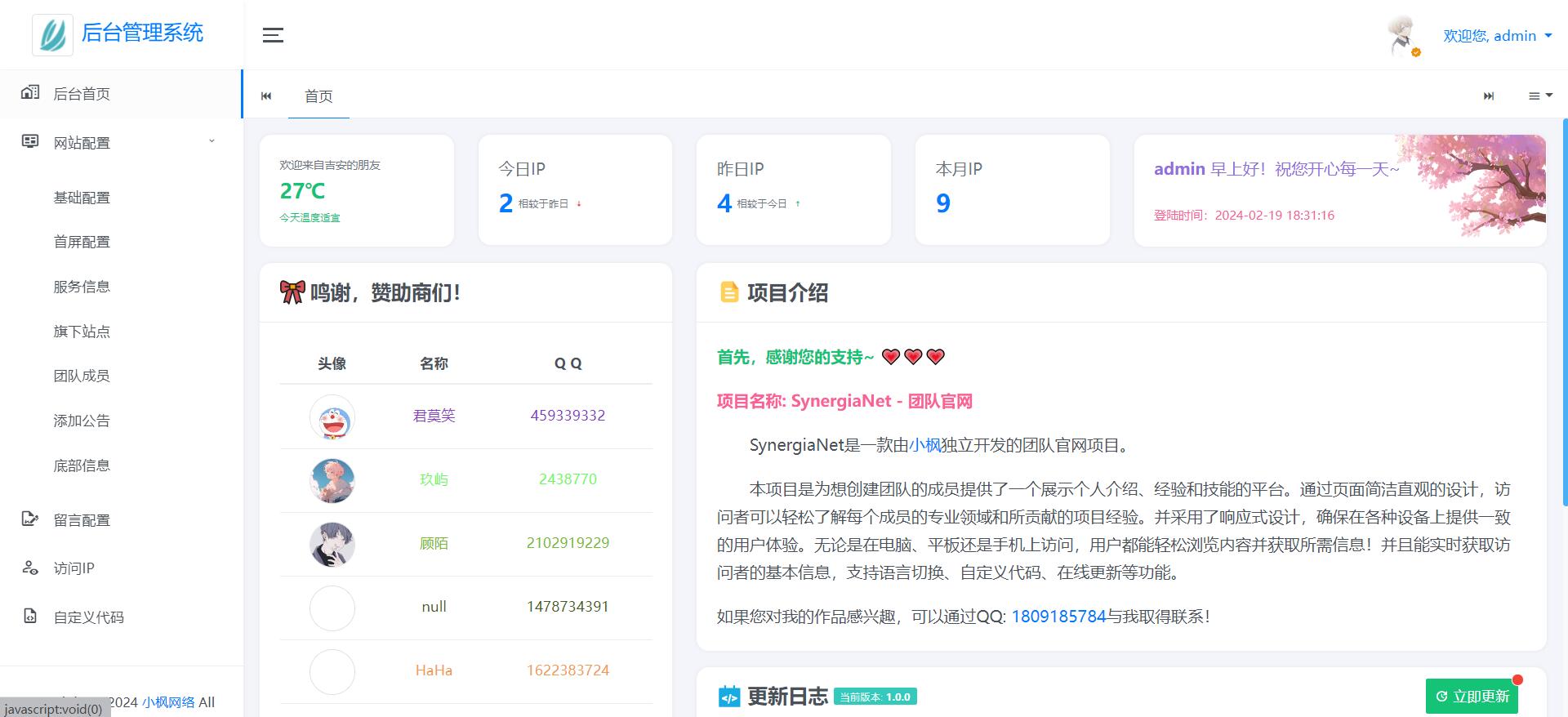Click the QQ number 1809185784 link
The width and height of the screenshot is (1568, 717).
[1058, 617]
